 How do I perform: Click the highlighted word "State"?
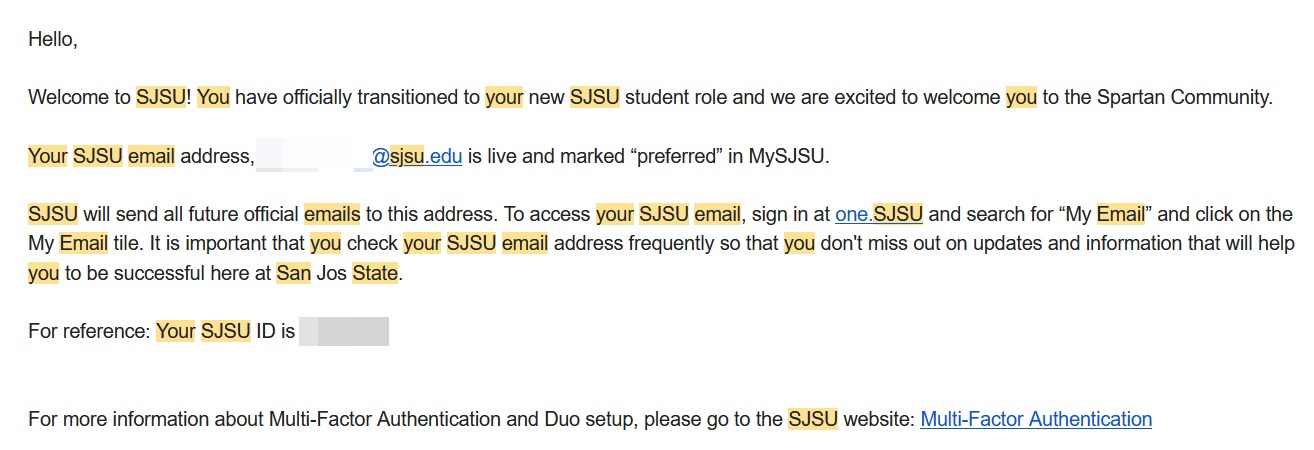(x=375, y=273)
